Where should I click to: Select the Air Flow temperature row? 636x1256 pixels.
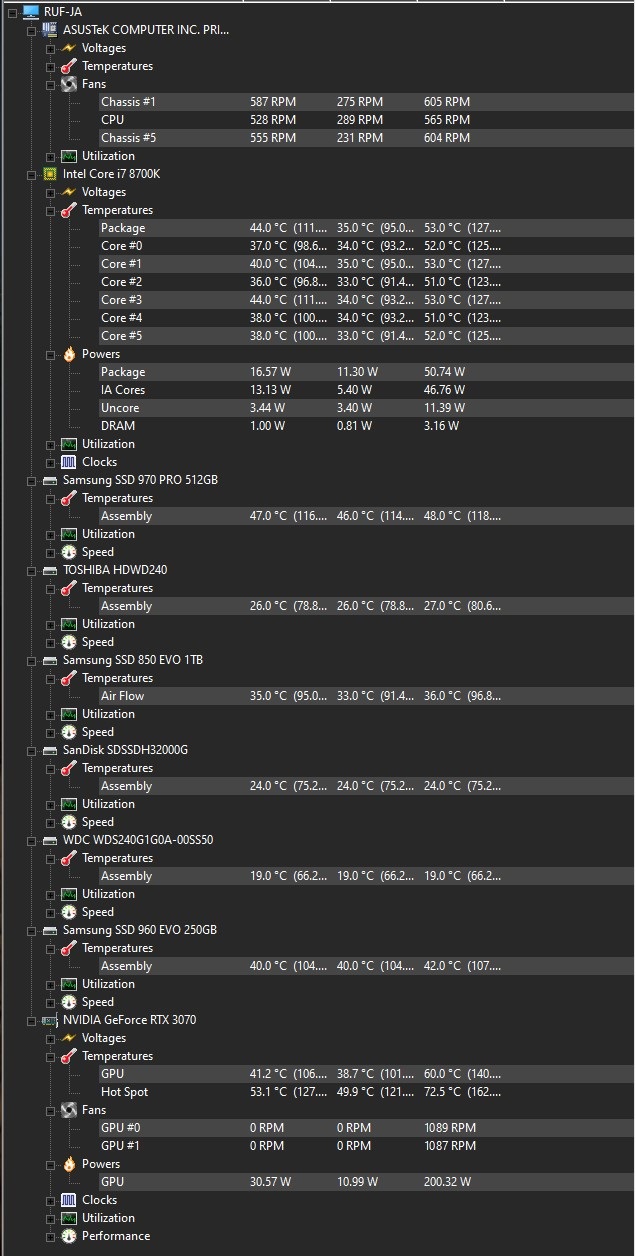(366, 696)
